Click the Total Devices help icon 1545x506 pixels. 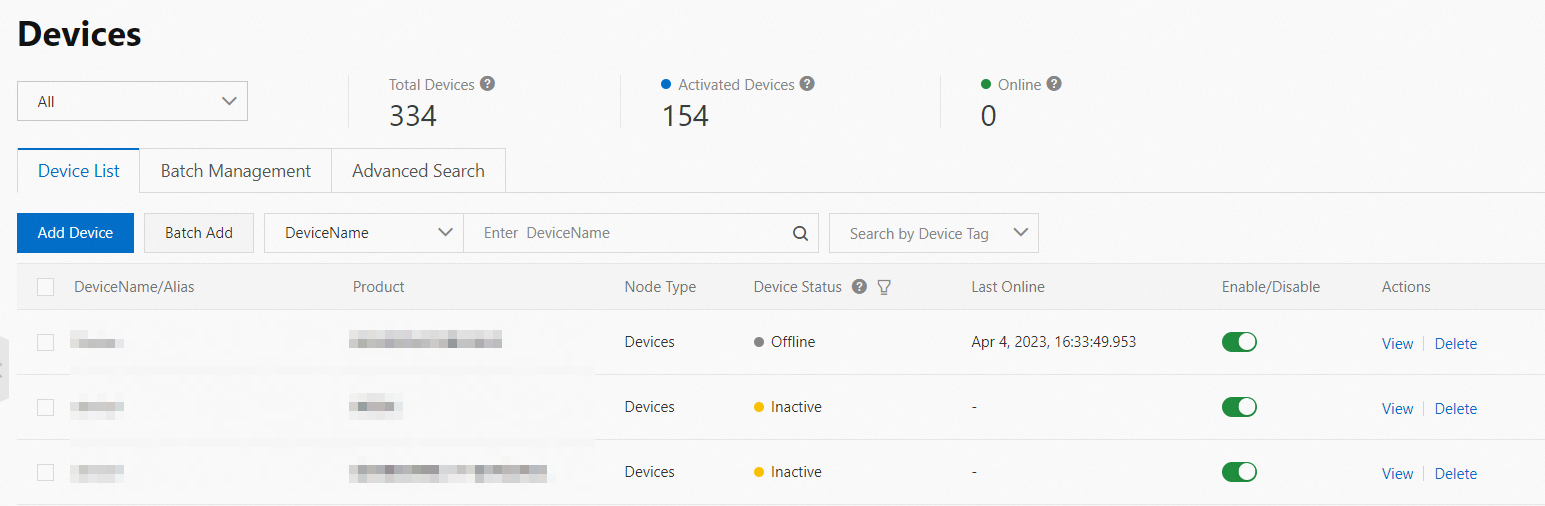[x=488, y=84]
